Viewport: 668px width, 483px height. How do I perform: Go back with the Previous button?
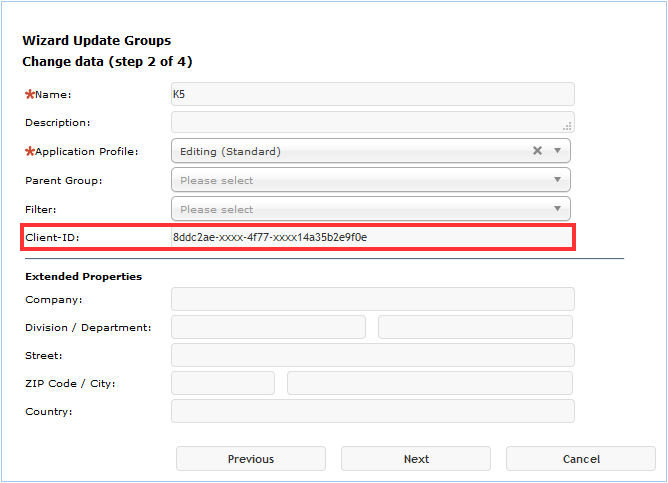pyautogui.click(x=251, y=459)
